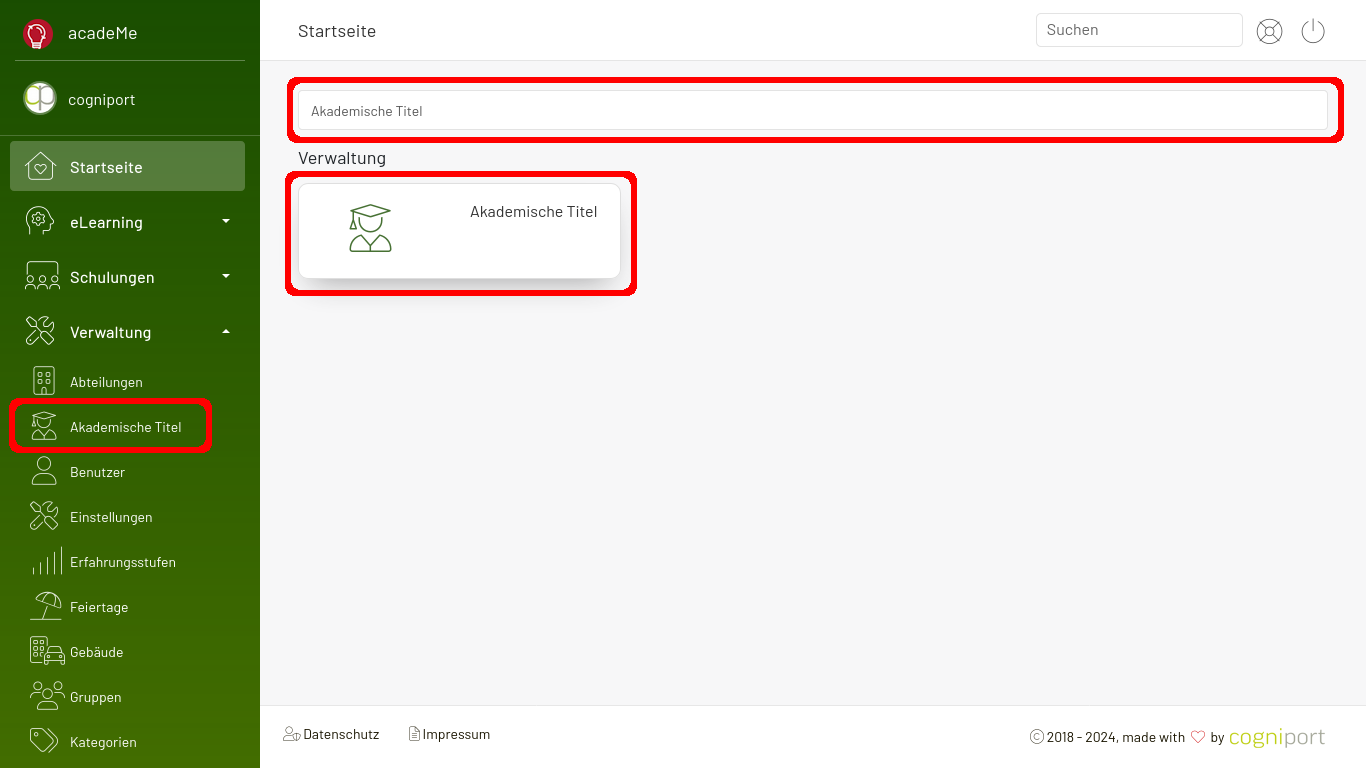Click the Startseite page heading
1366x768 pixels.
click(337, 31)
